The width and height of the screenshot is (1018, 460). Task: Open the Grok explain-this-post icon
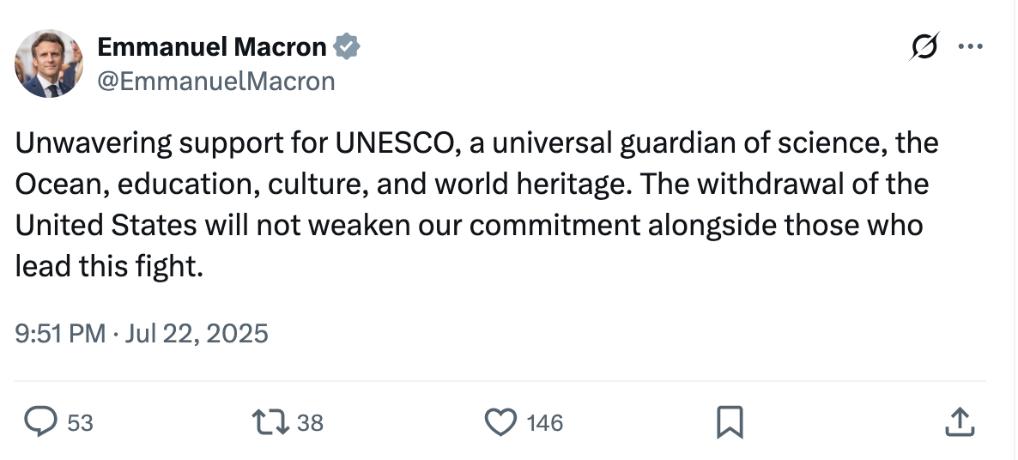tap(925, 47)
